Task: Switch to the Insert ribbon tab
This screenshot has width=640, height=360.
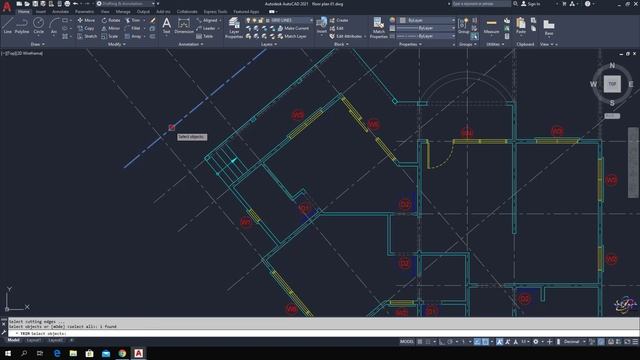Action: point(41,12)
